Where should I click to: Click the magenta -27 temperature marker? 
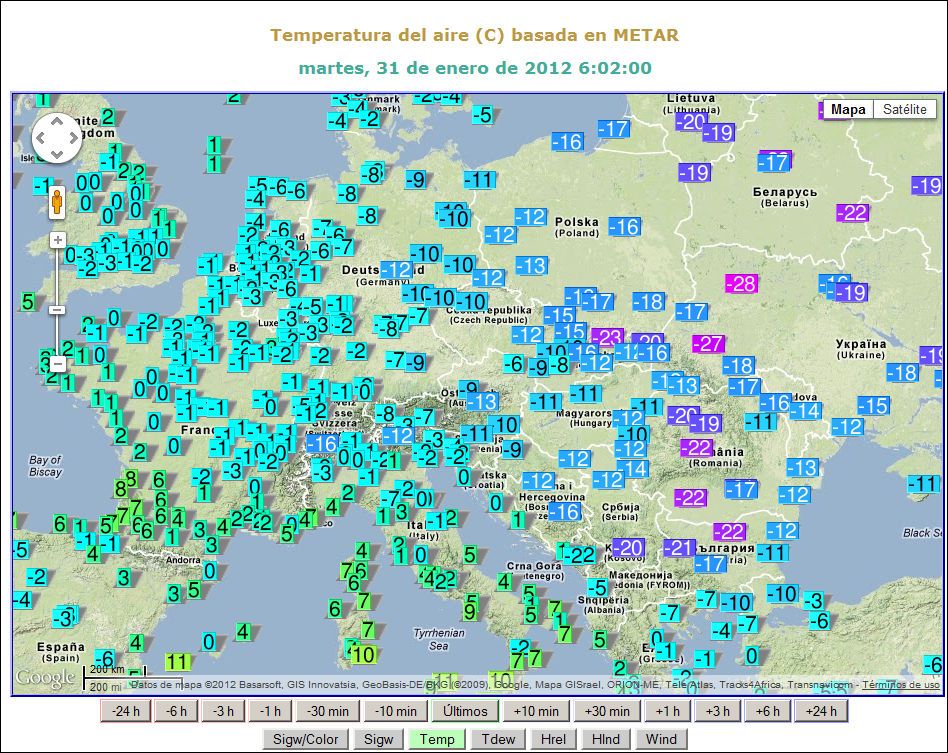pyautogui.click(x=708, y=344)
